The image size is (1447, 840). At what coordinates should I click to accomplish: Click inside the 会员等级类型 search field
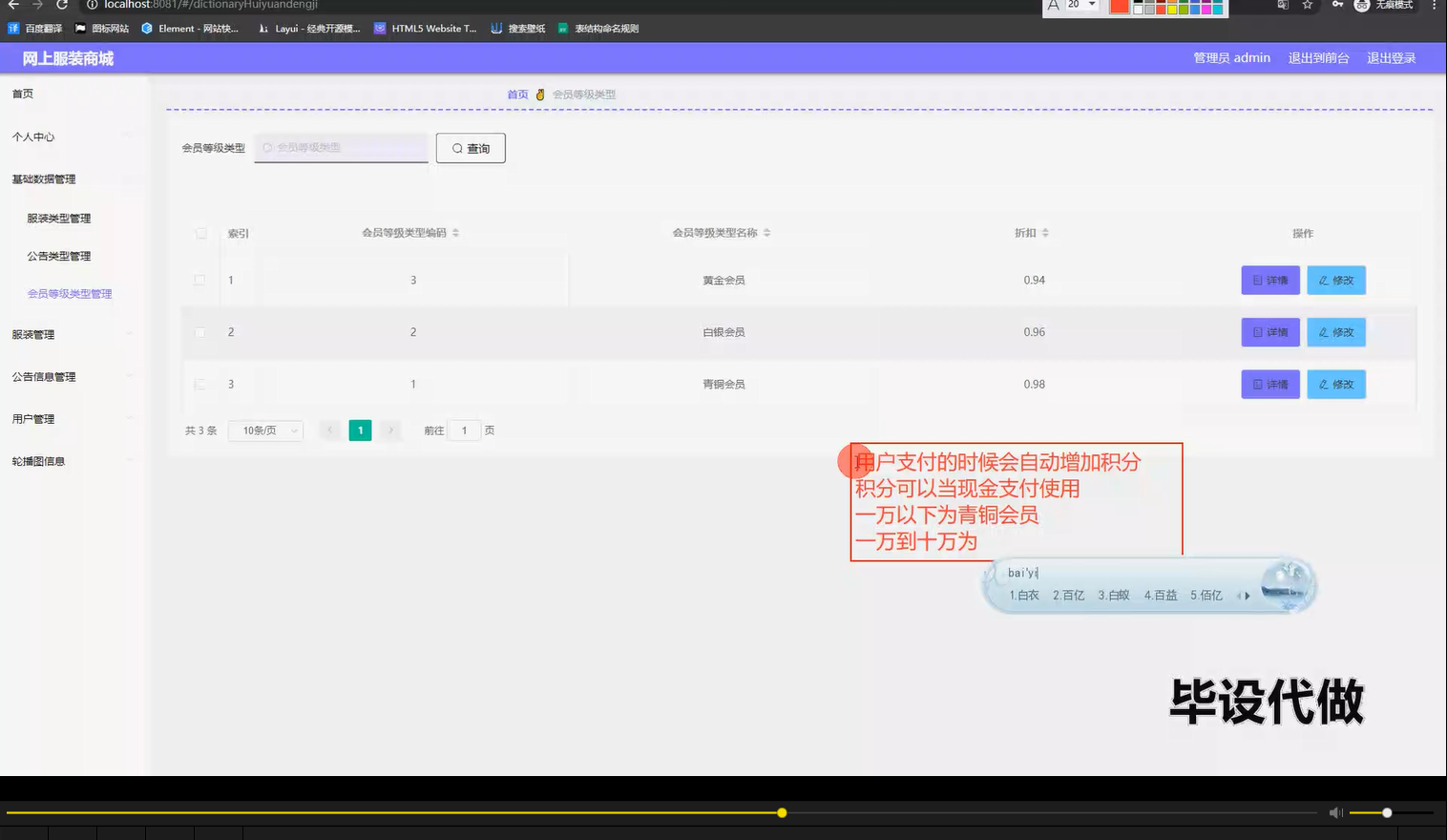click(341, 148)
